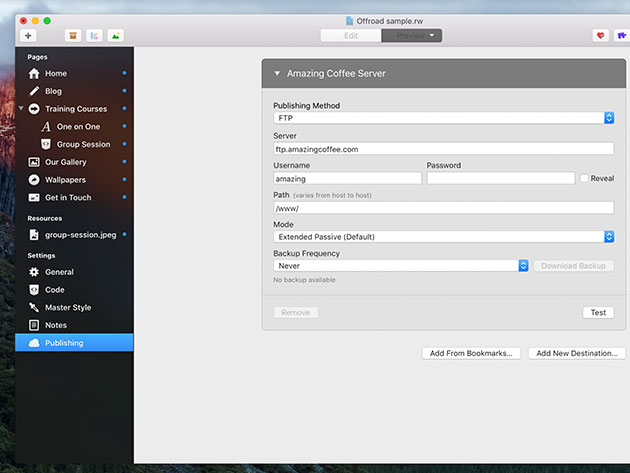This screenshot has width=630, height=473.
Task: Click the Test button
Action: click(598, 313)
